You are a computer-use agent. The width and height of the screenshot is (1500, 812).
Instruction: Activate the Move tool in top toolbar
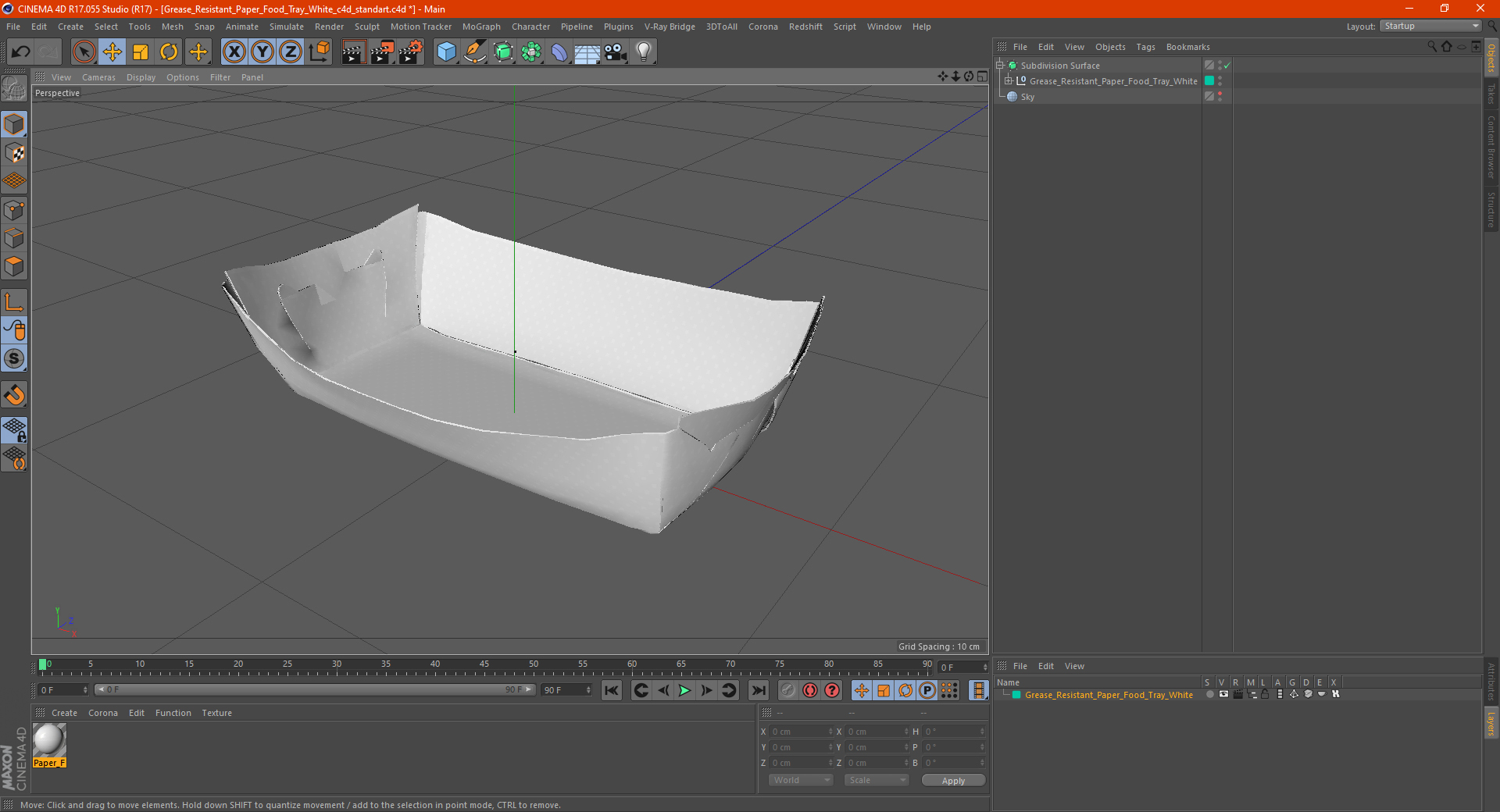point(112,52)
